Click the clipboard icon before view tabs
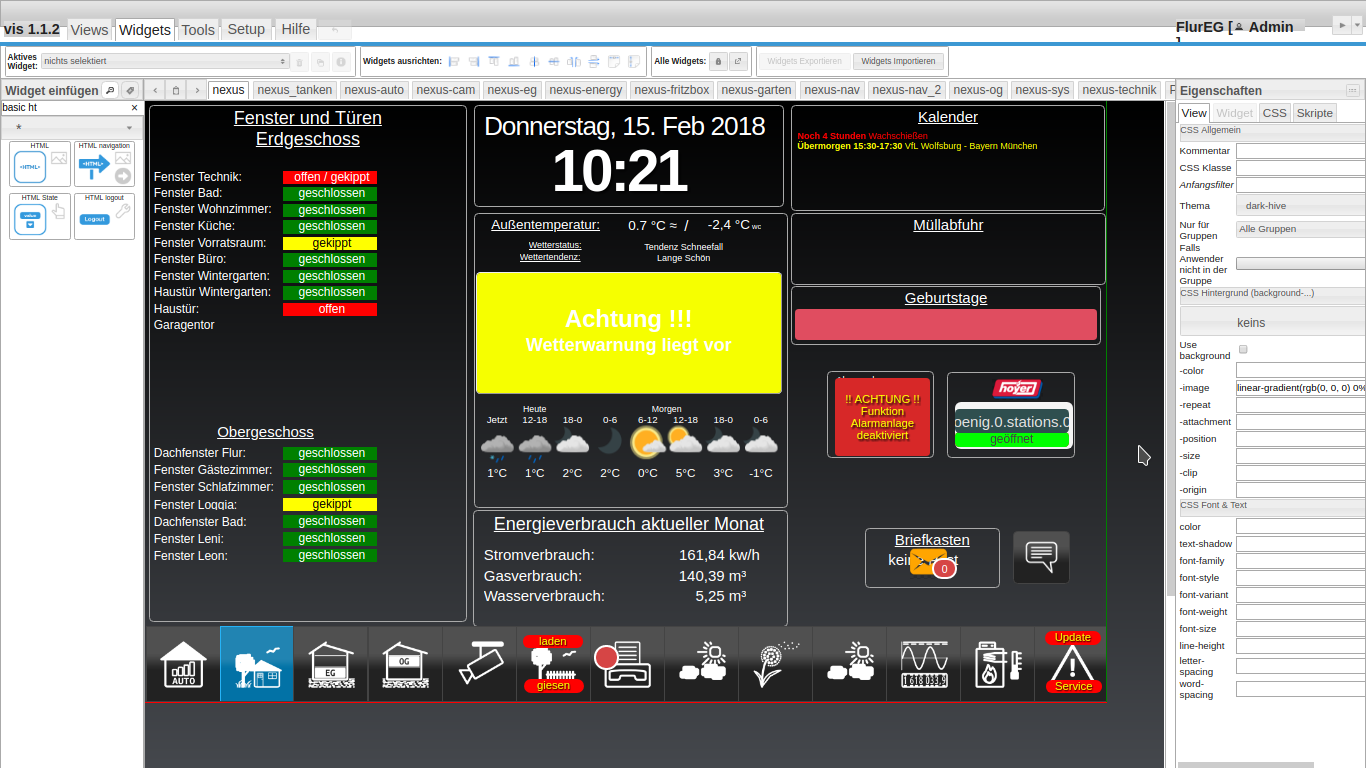 point(176,90)
